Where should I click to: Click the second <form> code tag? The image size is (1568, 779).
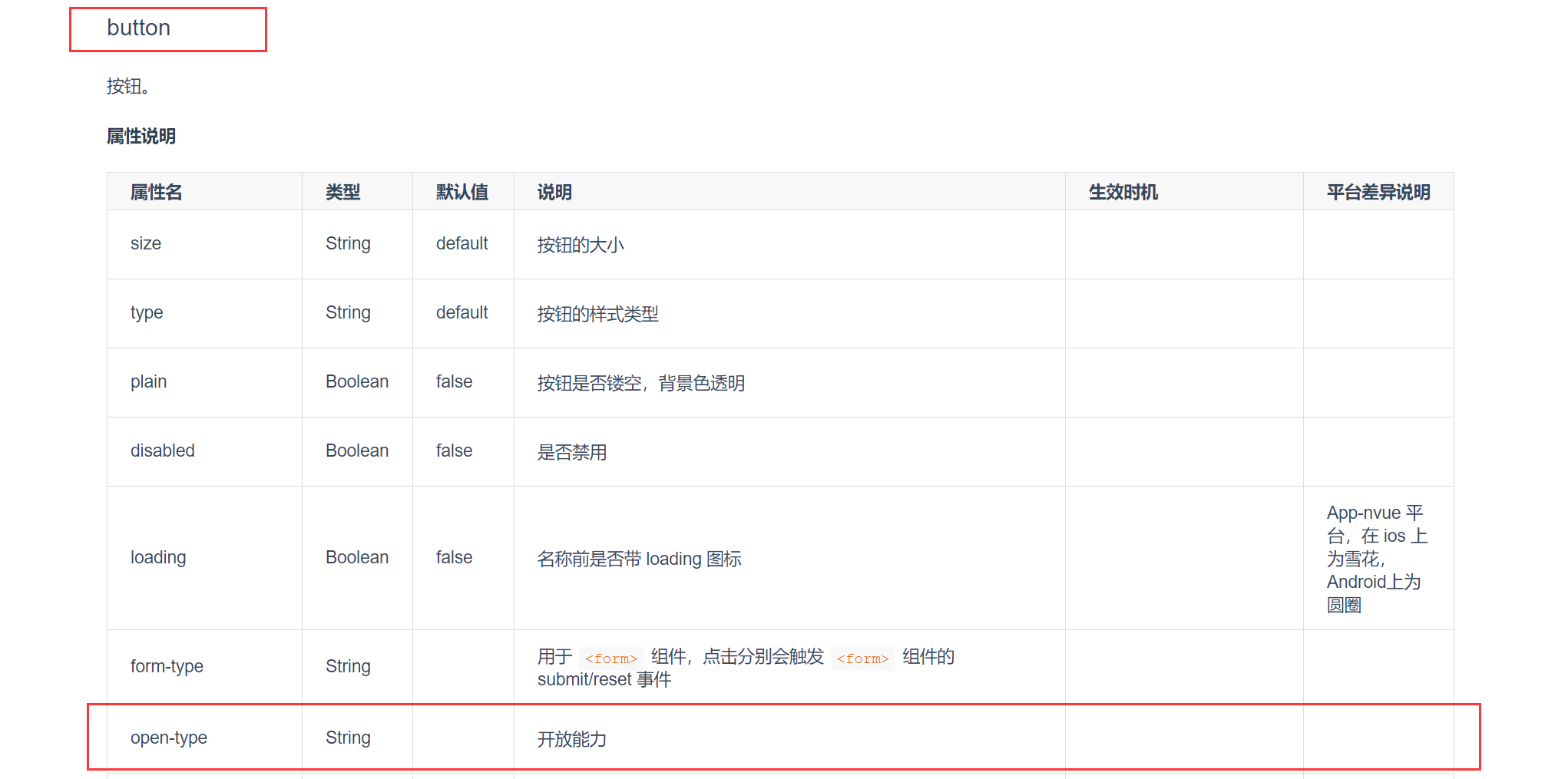pyautogui.click(x=863, y=659)
